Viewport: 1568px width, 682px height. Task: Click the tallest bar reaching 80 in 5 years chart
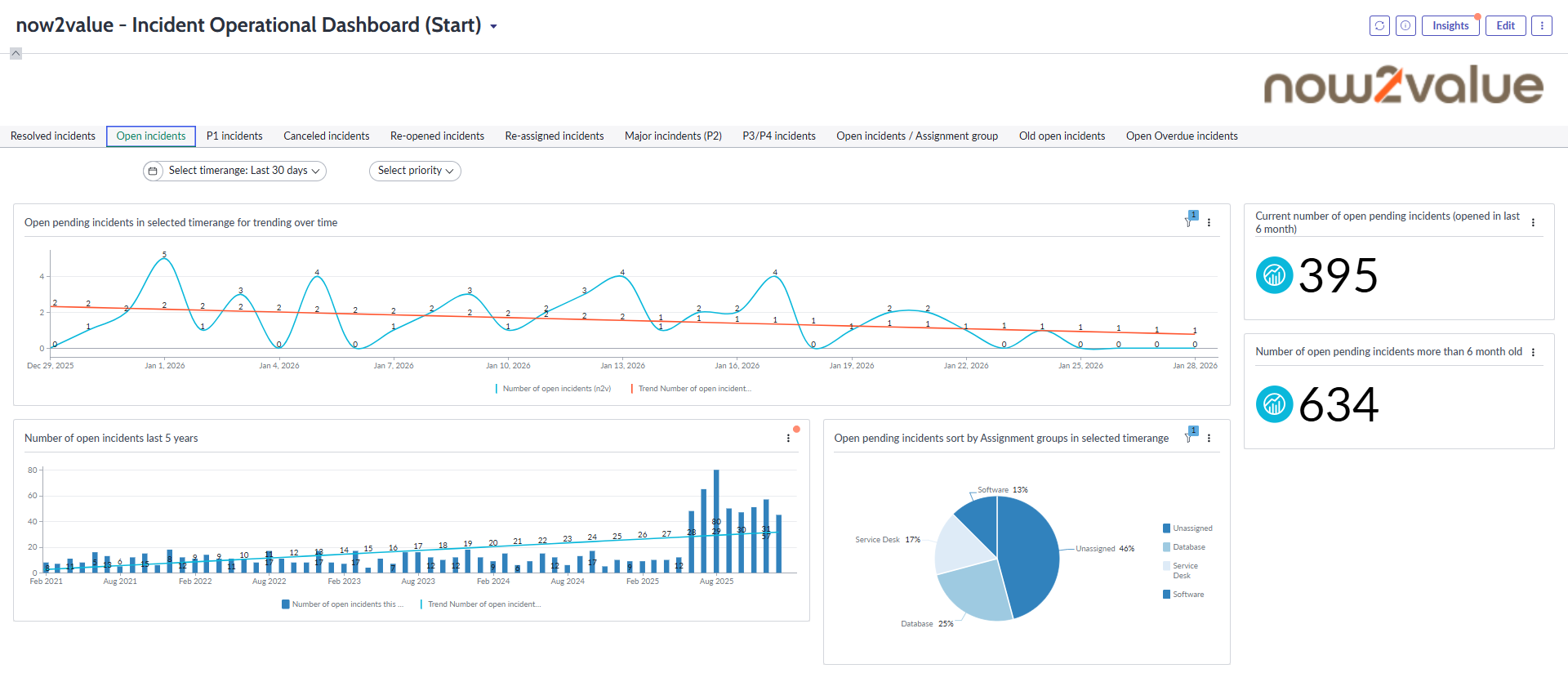(716, 521)
